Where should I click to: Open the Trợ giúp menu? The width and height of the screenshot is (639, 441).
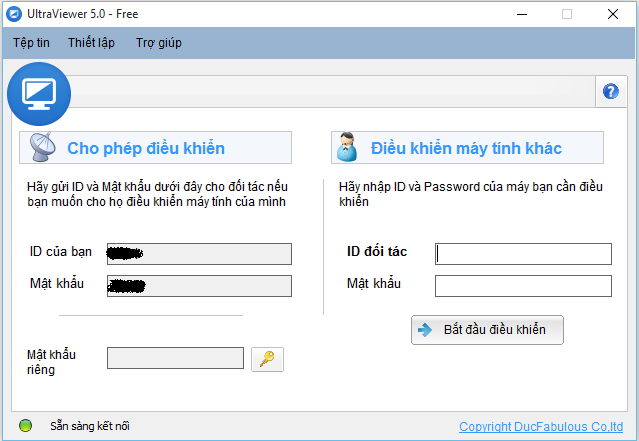pyautogui.click(x=159, y=43)
